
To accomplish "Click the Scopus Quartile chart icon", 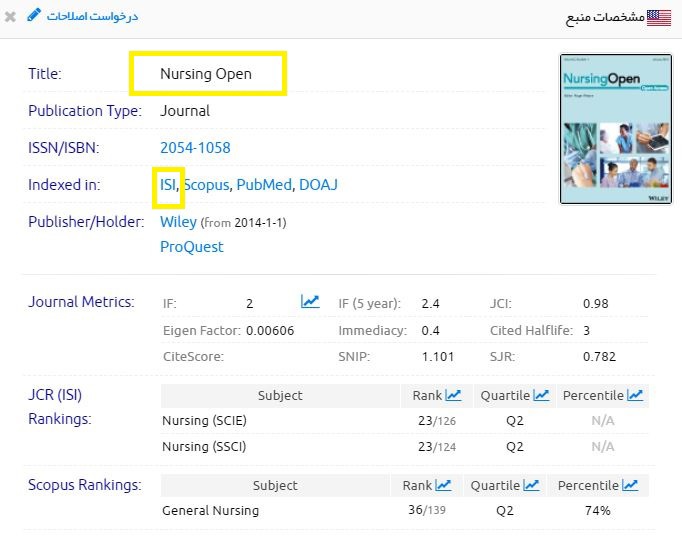I will click(x=531, y=486).
